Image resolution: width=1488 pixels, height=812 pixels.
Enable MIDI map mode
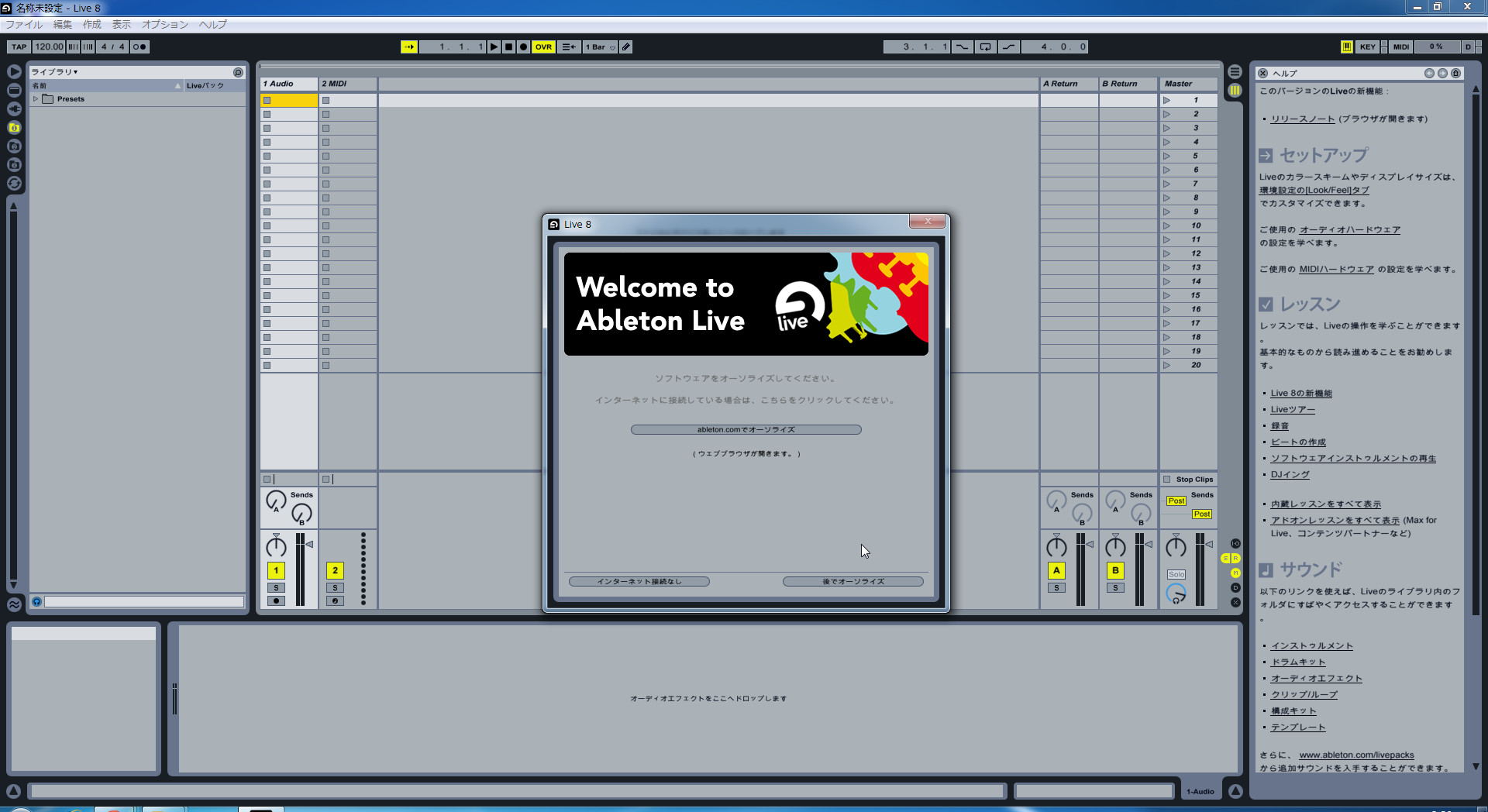1401,46
